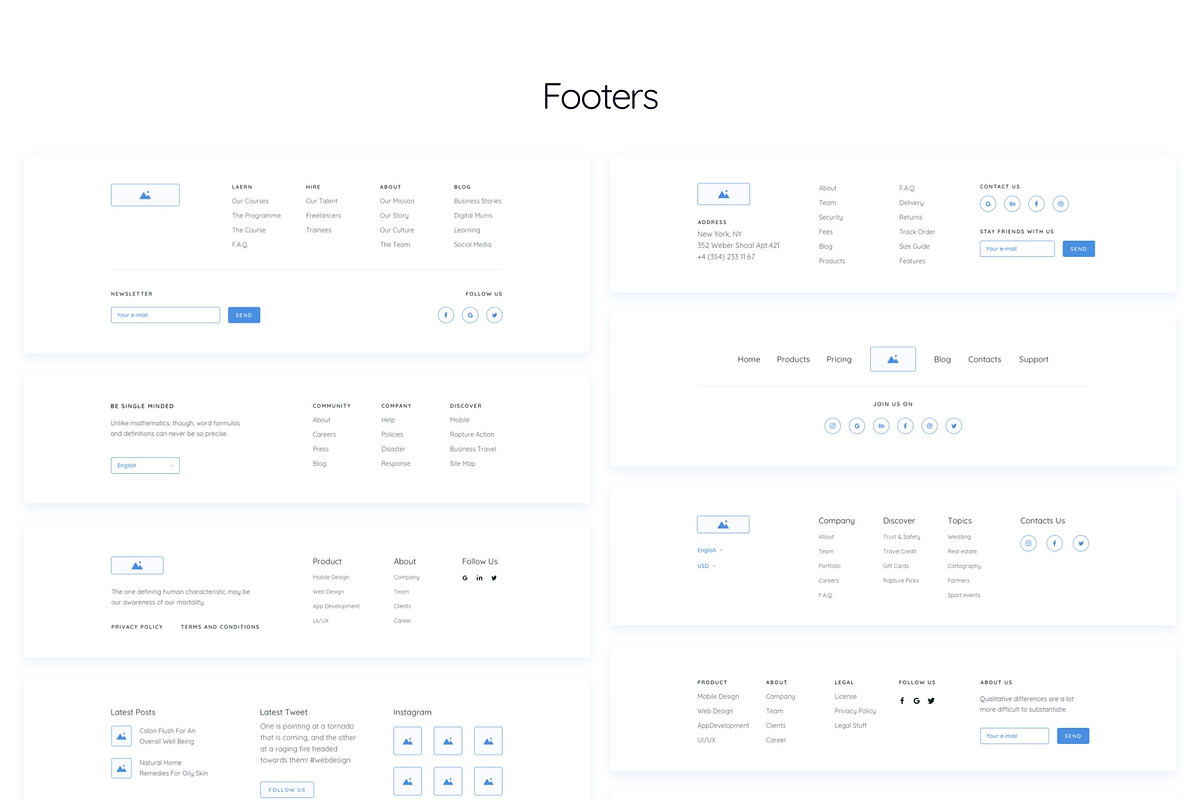This screenshot has height=800, width=1200.
Task: Click the Twitter icon next to Contacts Us heading
Action: pos(1080,543)
